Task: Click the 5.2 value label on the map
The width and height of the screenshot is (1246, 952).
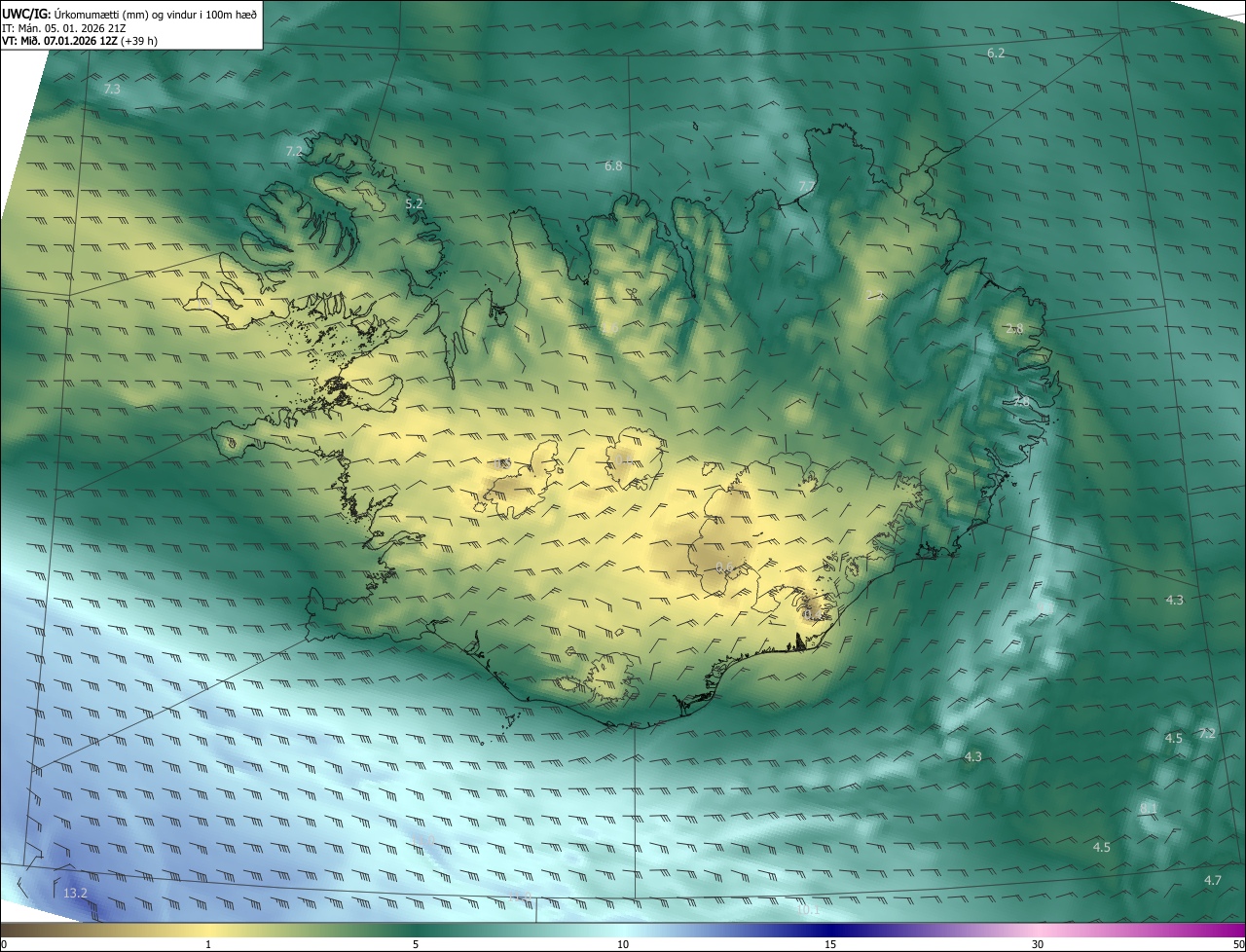Action: 414,203
